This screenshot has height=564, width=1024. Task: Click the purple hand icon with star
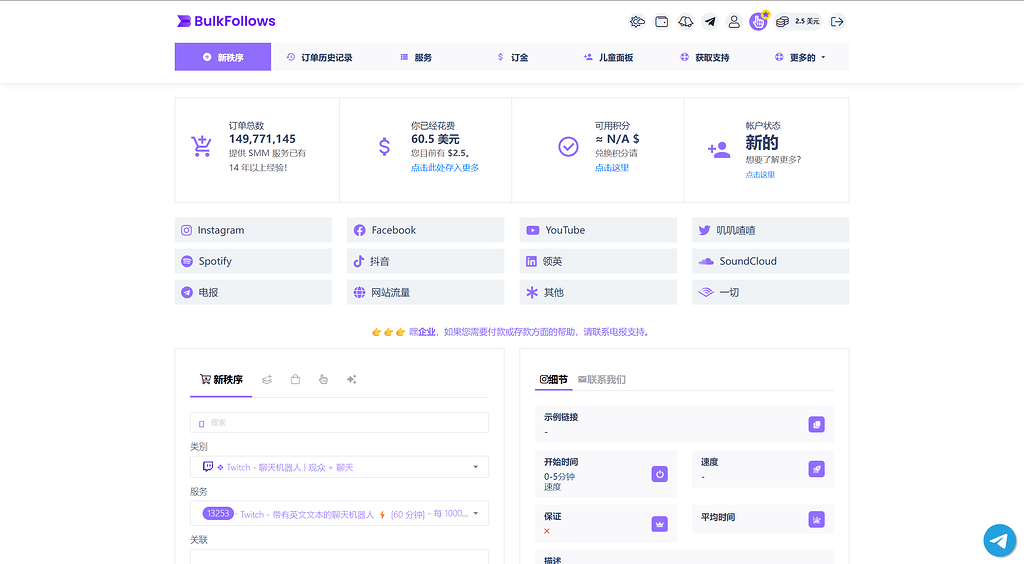(x=758, y=22)
